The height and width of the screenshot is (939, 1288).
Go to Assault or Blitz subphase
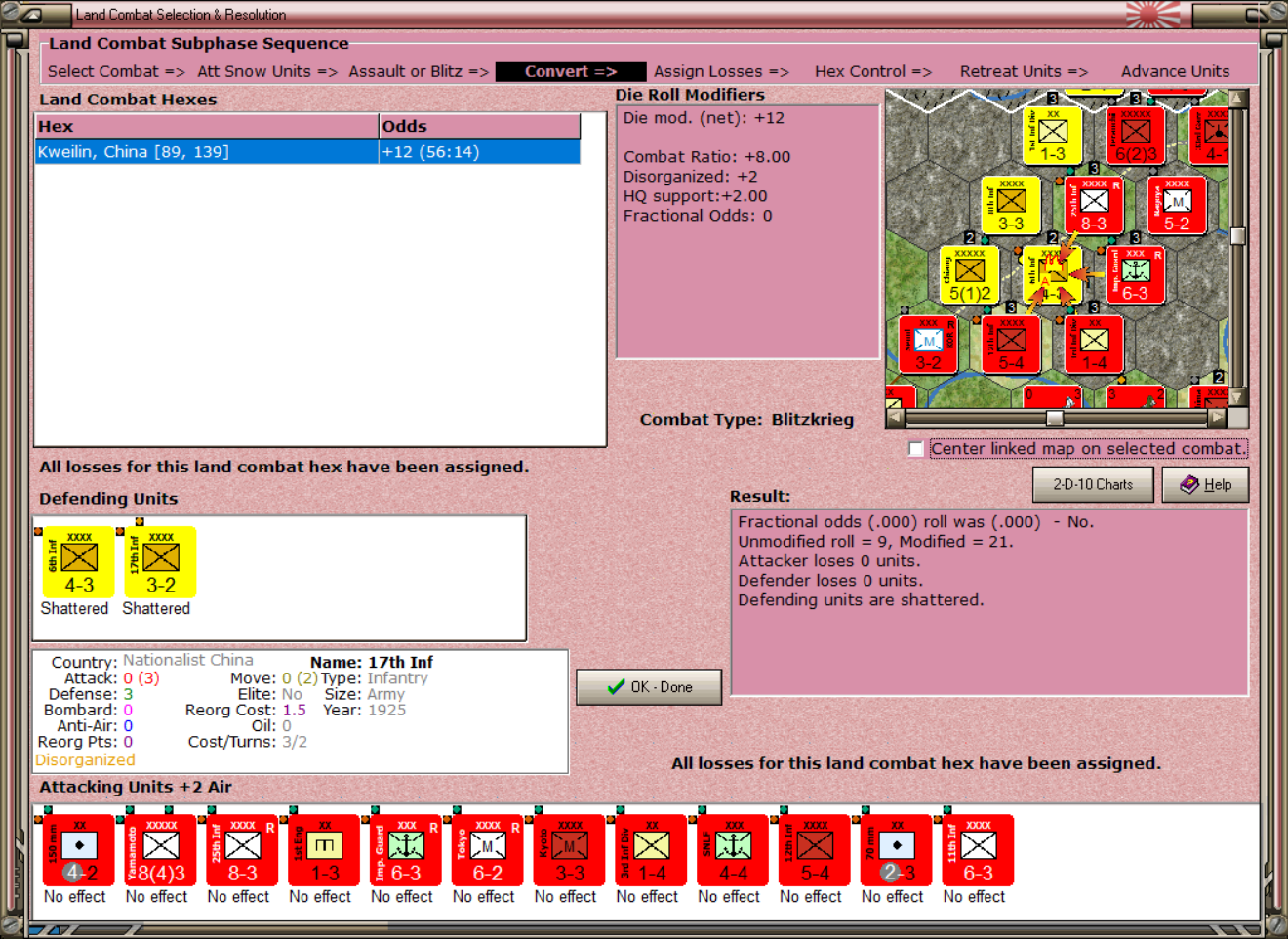click(x=419, y=71)
